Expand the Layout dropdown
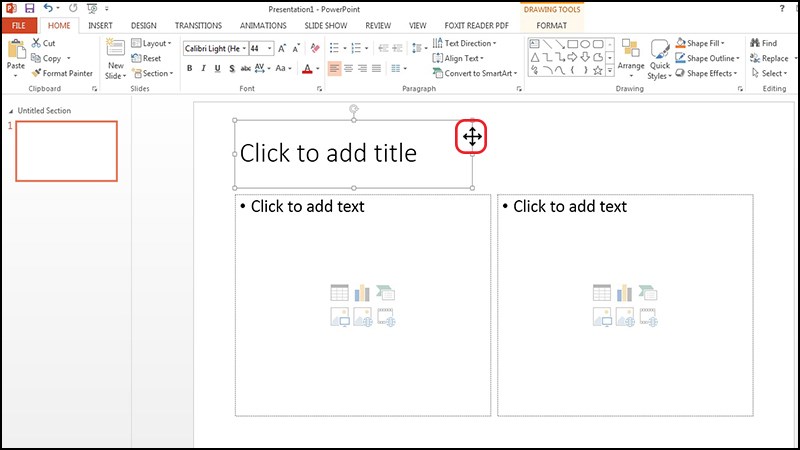Viewport: 800px width, 450px height. coord(152,44)
